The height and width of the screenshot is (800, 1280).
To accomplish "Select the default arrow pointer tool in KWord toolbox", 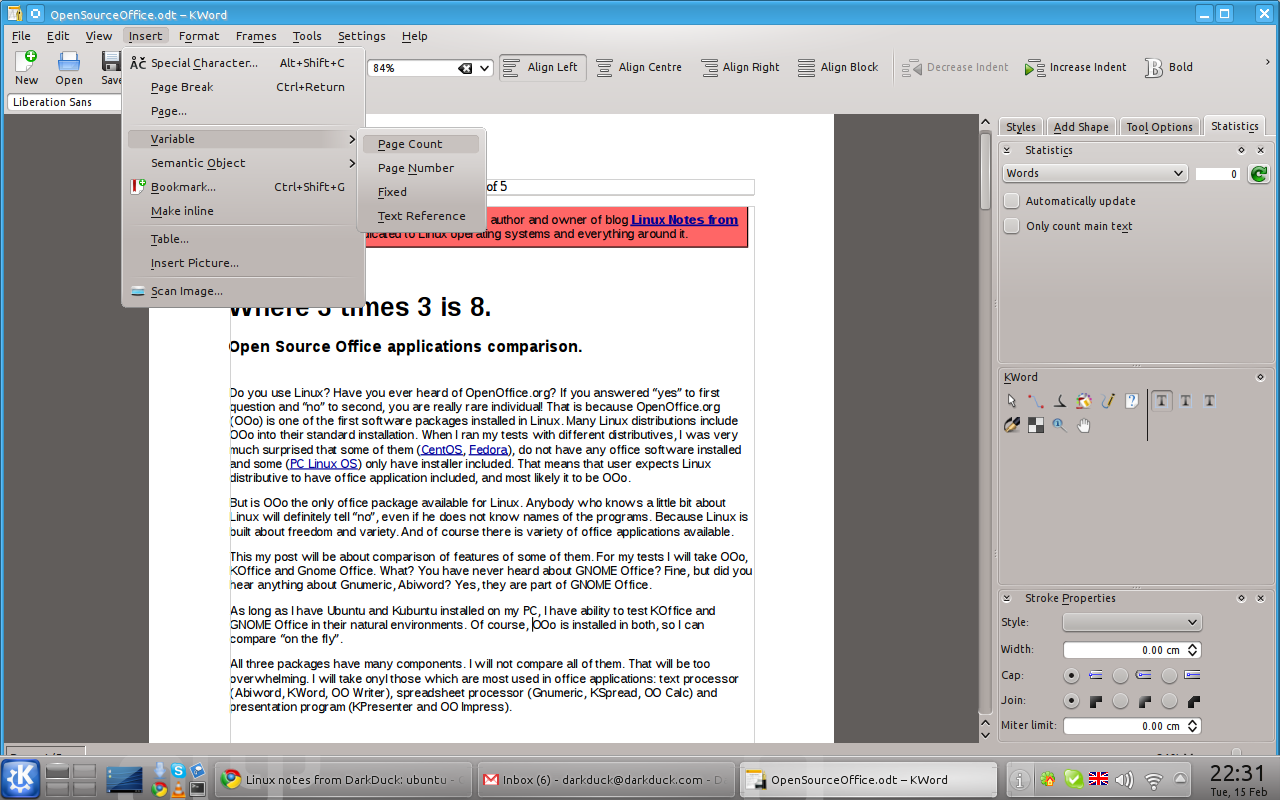I will 1011,400.
